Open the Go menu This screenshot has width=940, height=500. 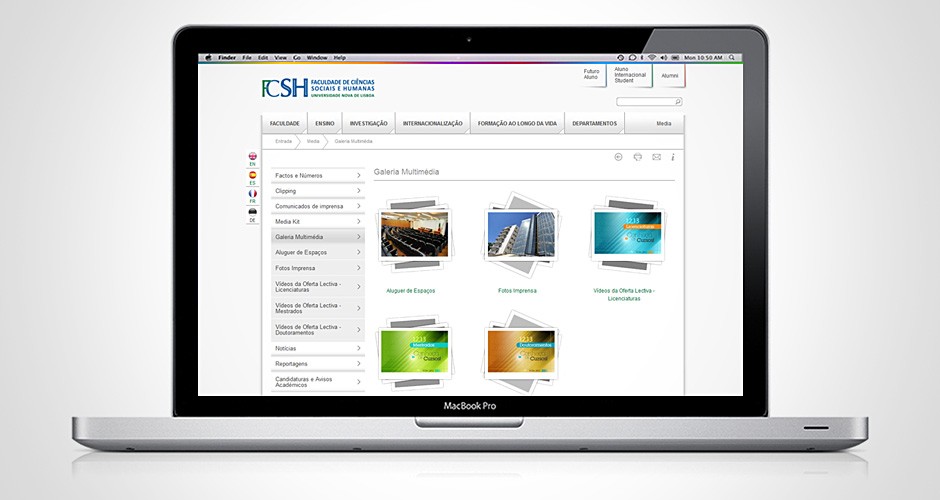pos(297,58)
